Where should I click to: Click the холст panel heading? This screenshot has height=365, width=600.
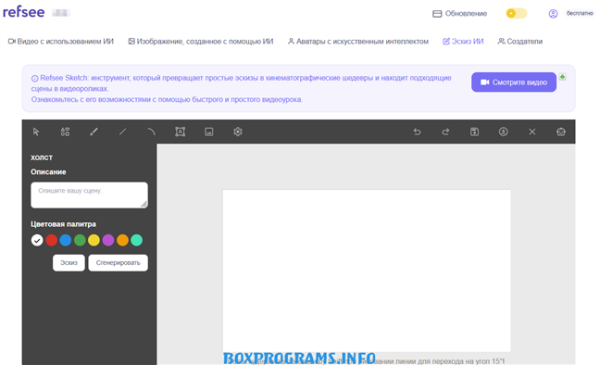(41, 158)
